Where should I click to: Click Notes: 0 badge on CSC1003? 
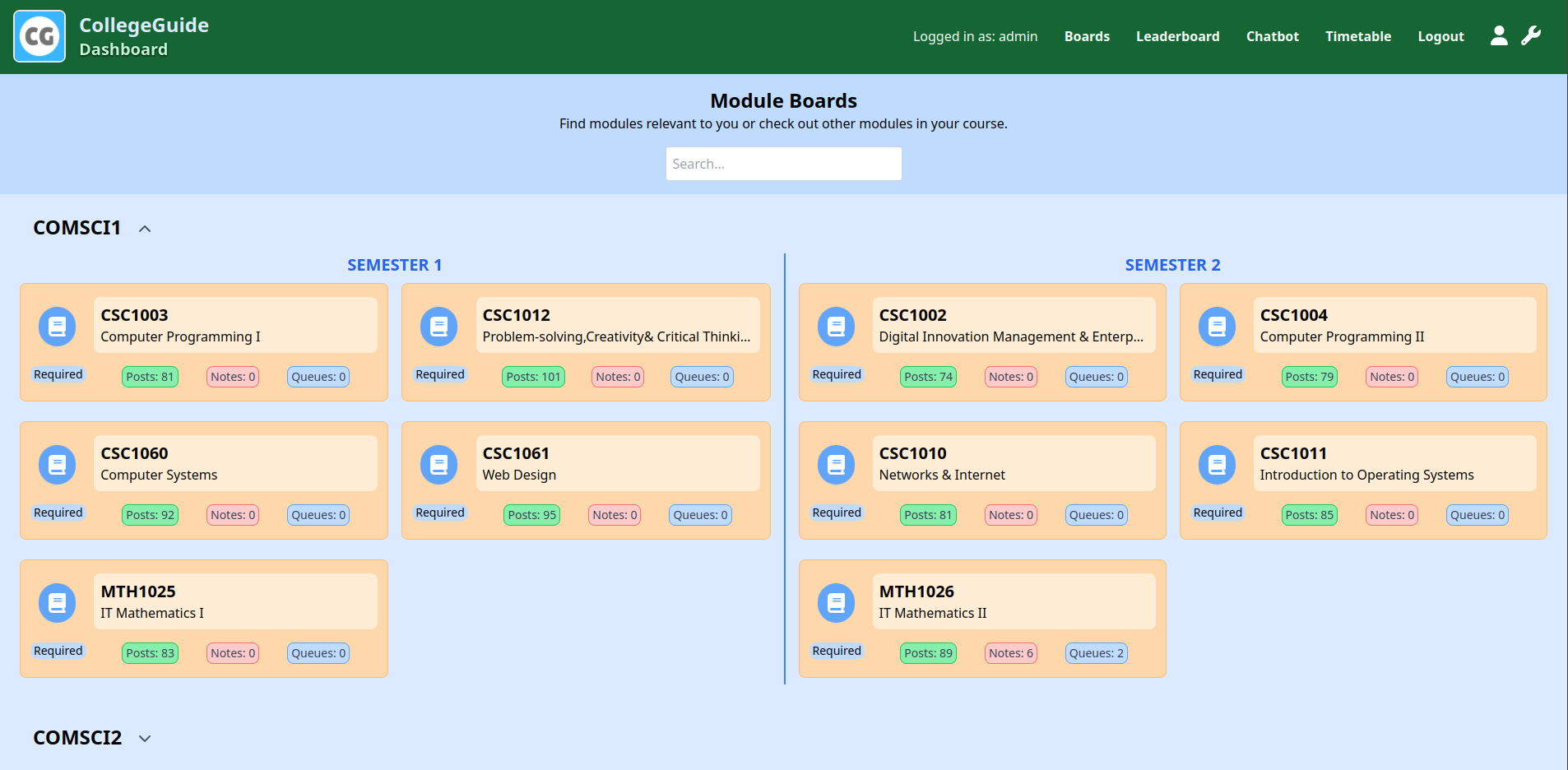point(233,377)
